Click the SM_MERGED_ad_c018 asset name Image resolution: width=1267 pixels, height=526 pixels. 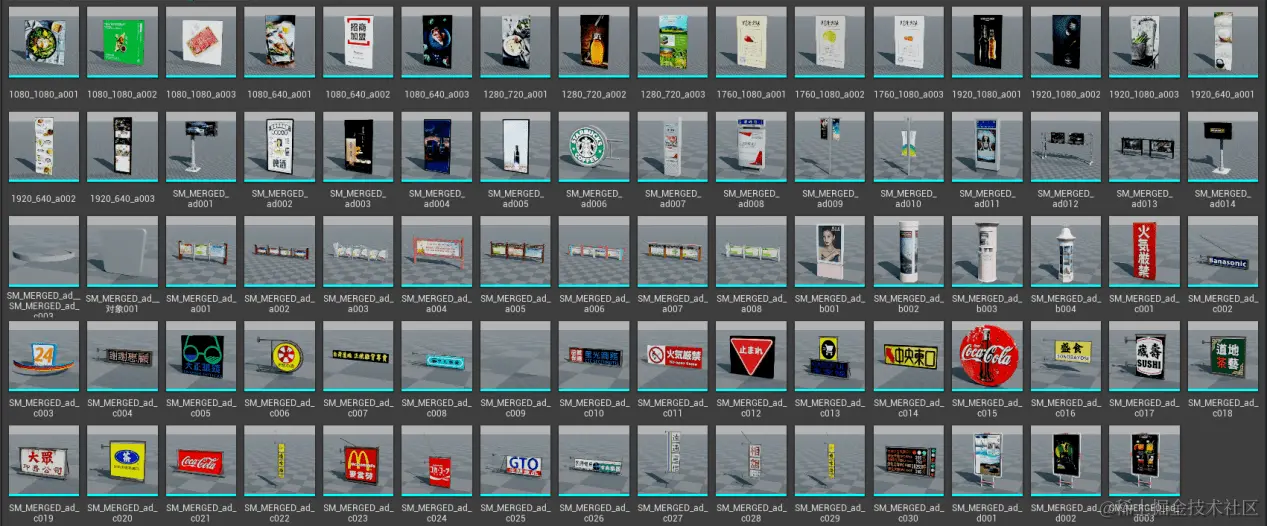(x=1223, y=408)
